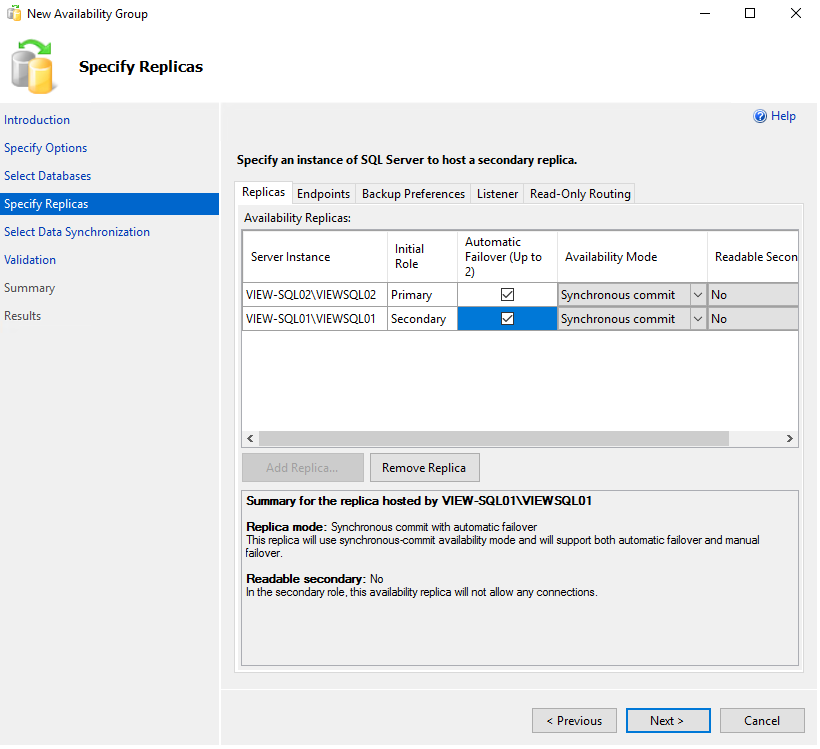Viewport: 820px width, 749px height.
Task: Switch to the Backup Preferences tab
Action: [x=413, y=194]
